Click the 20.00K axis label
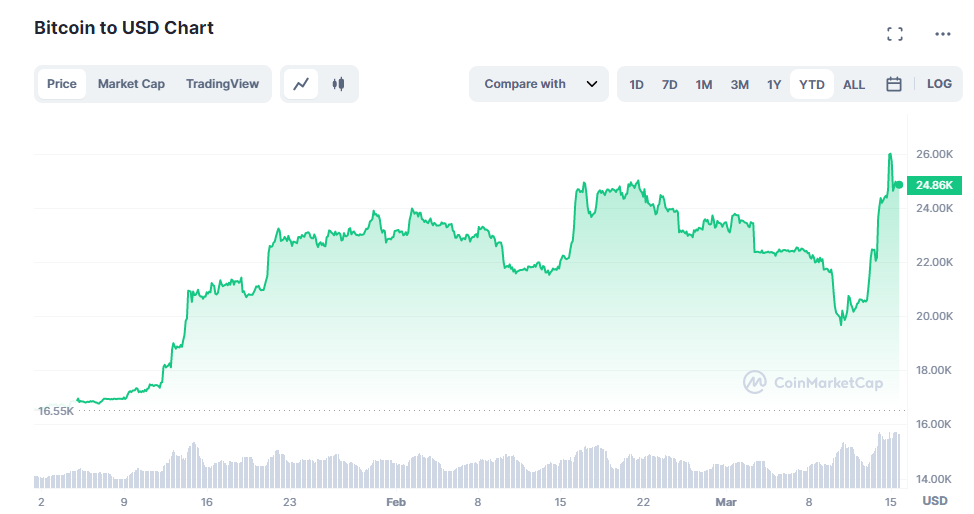 (x=934, y=316)
